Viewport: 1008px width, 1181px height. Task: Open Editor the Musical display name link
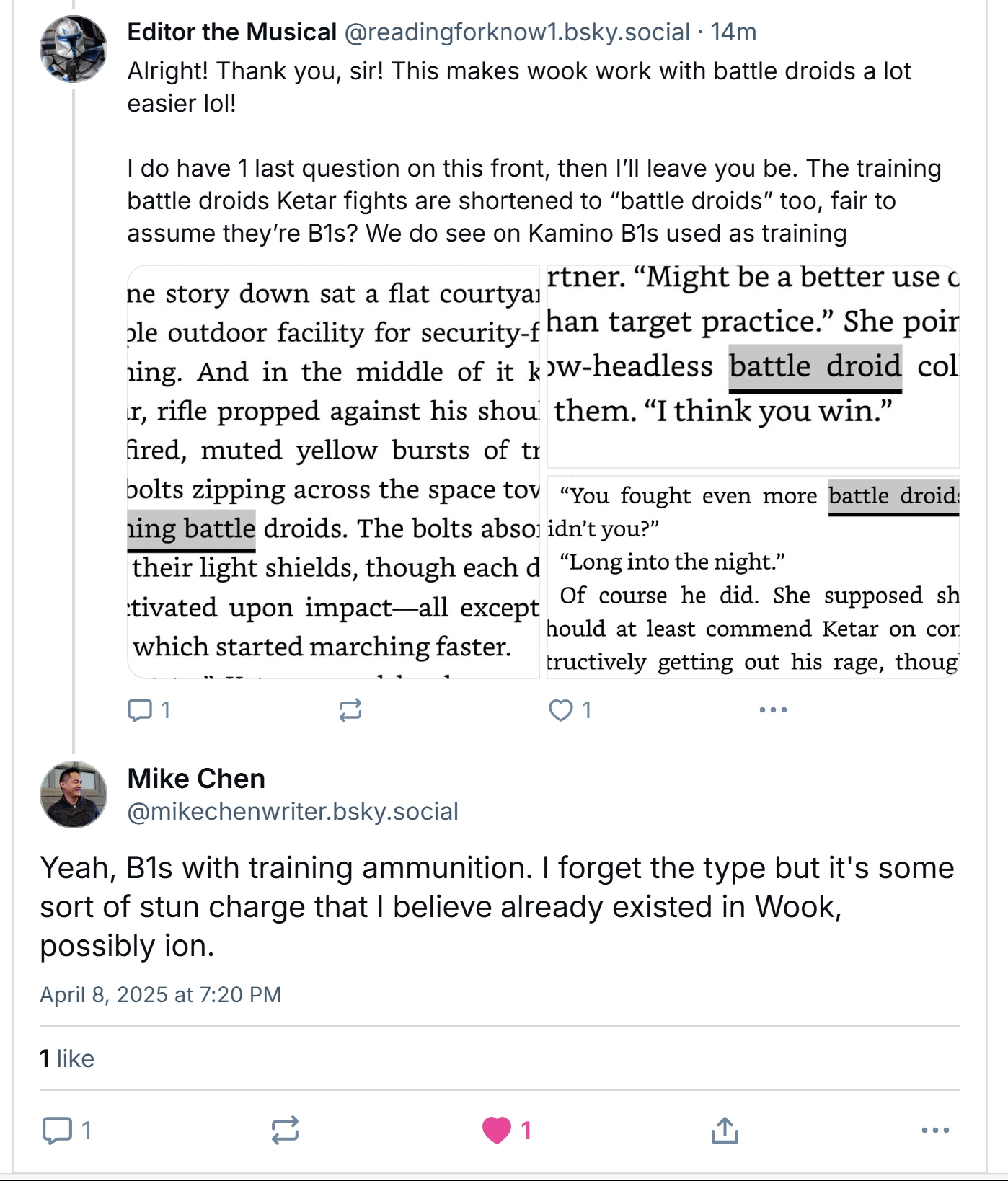(x=231, y=32)
